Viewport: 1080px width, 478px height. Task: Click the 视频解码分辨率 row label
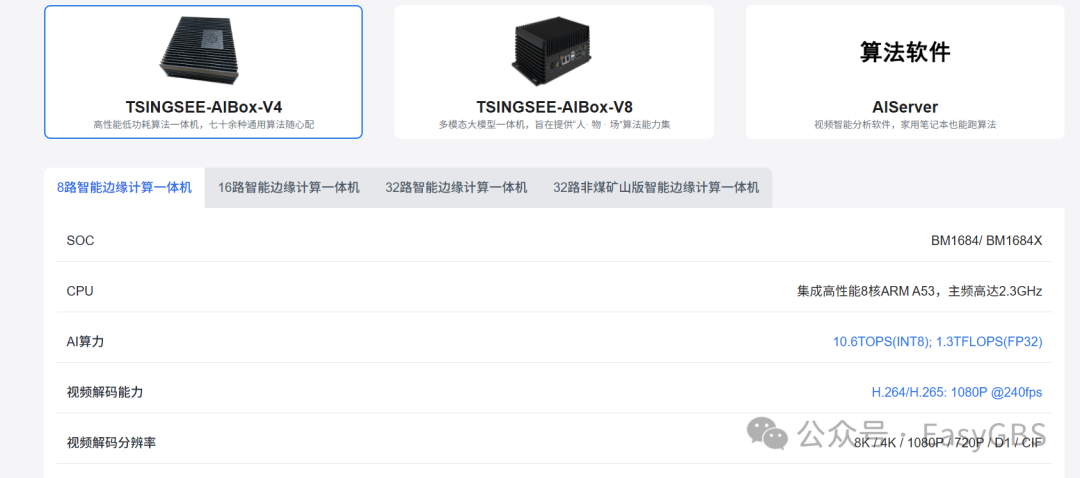click(111, 443)
